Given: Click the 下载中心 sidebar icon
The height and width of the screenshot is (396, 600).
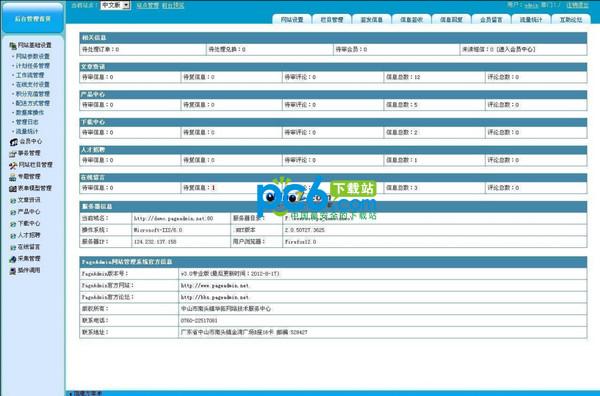Looking at the screenshot, I should pos(13,224).
